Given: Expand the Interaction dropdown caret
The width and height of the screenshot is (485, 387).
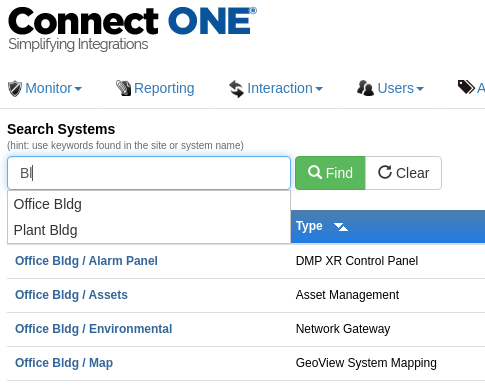Looking at the screenshot, I should point(319,89).
